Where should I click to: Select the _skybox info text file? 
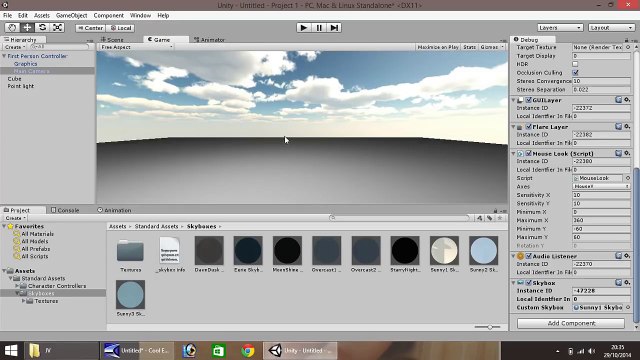pos(170,254)
